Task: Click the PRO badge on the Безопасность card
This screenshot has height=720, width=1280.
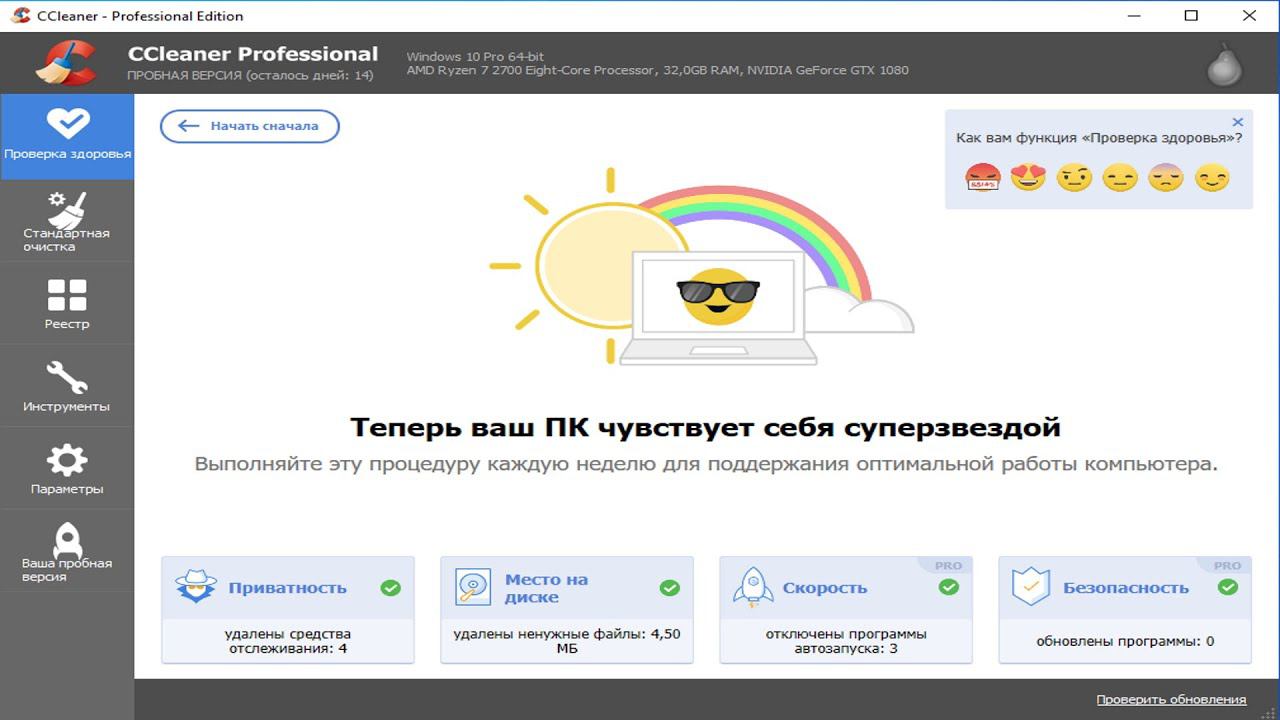Action: 1227,566
